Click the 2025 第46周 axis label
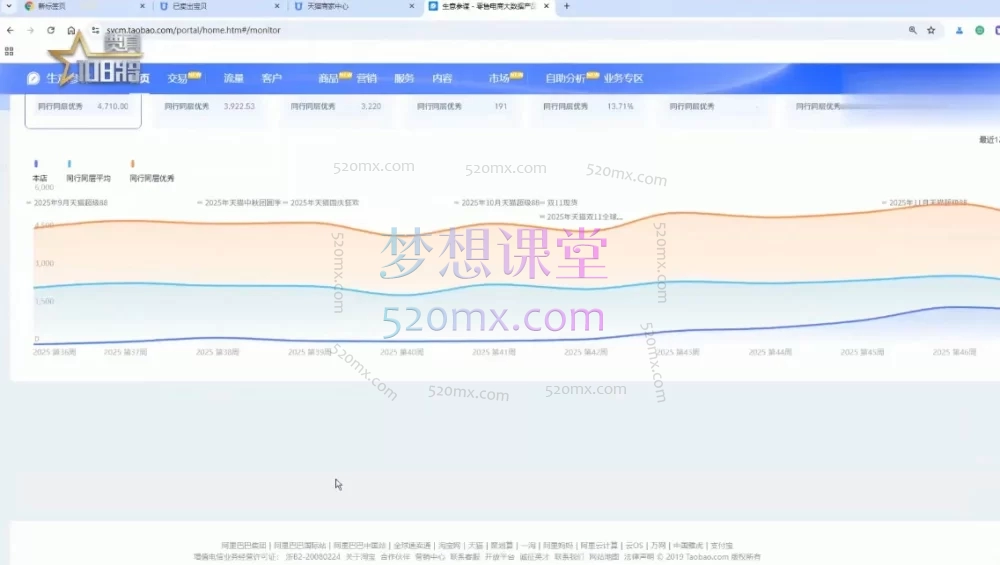Image resolution: width=1000 pixels, height=565 pixels. coord(954,352)
